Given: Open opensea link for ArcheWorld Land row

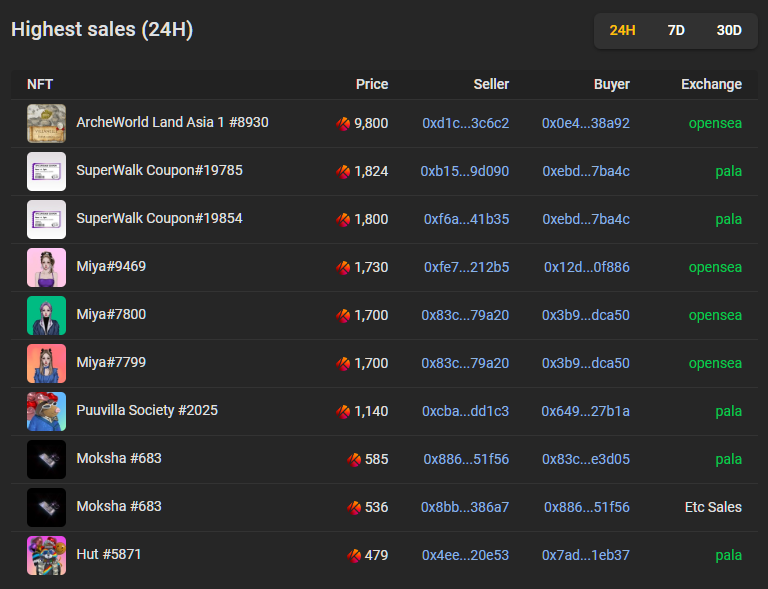Looking at the screenshot, I should (715, 123).
